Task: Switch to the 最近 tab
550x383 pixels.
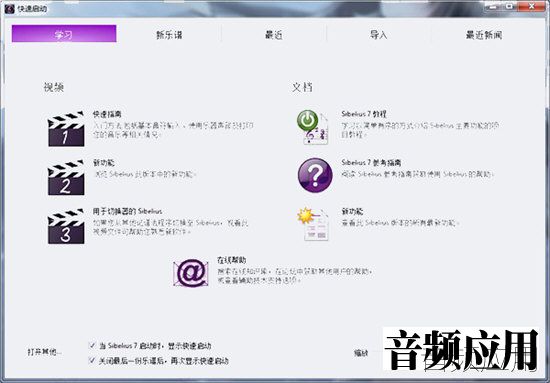Action: [x=274, y=35]
